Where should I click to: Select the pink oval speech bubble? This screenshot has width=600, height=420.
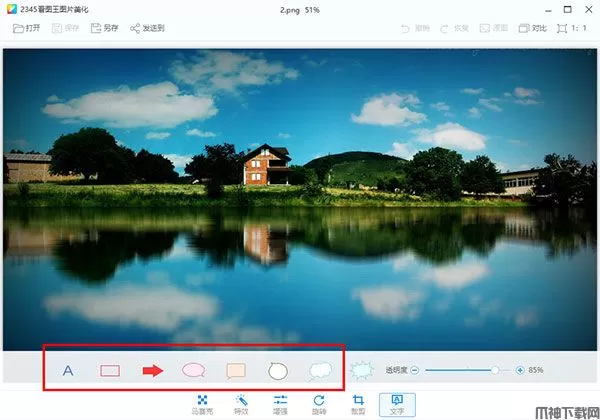point(193,371)
